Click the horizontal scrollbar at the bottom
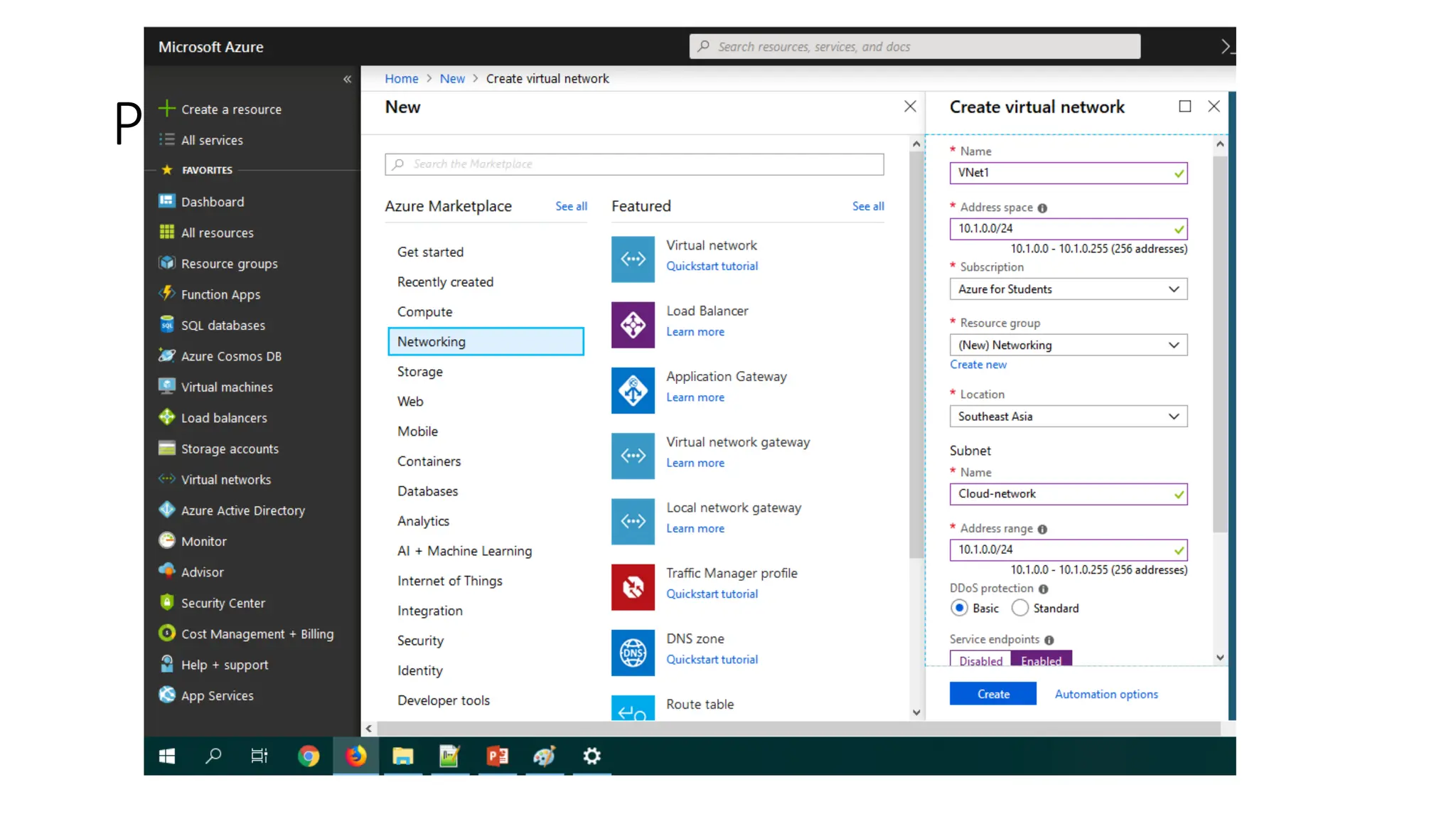Viewport: 1456px width, 819px height. (798, 728)
